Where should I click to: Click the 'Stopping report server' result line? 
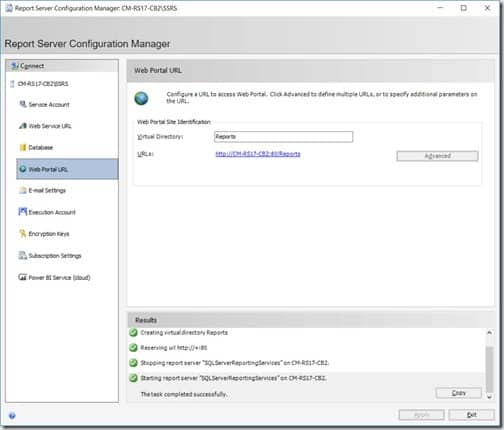(235, 363)
